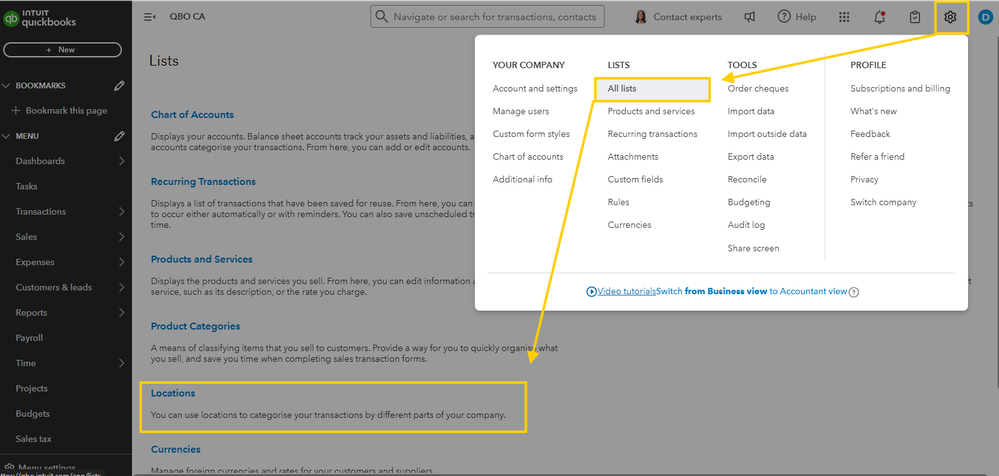This screenshot has height=476, width=999.
Task: Select Budgeting under Tools
Action: click(x=749, y=202)
